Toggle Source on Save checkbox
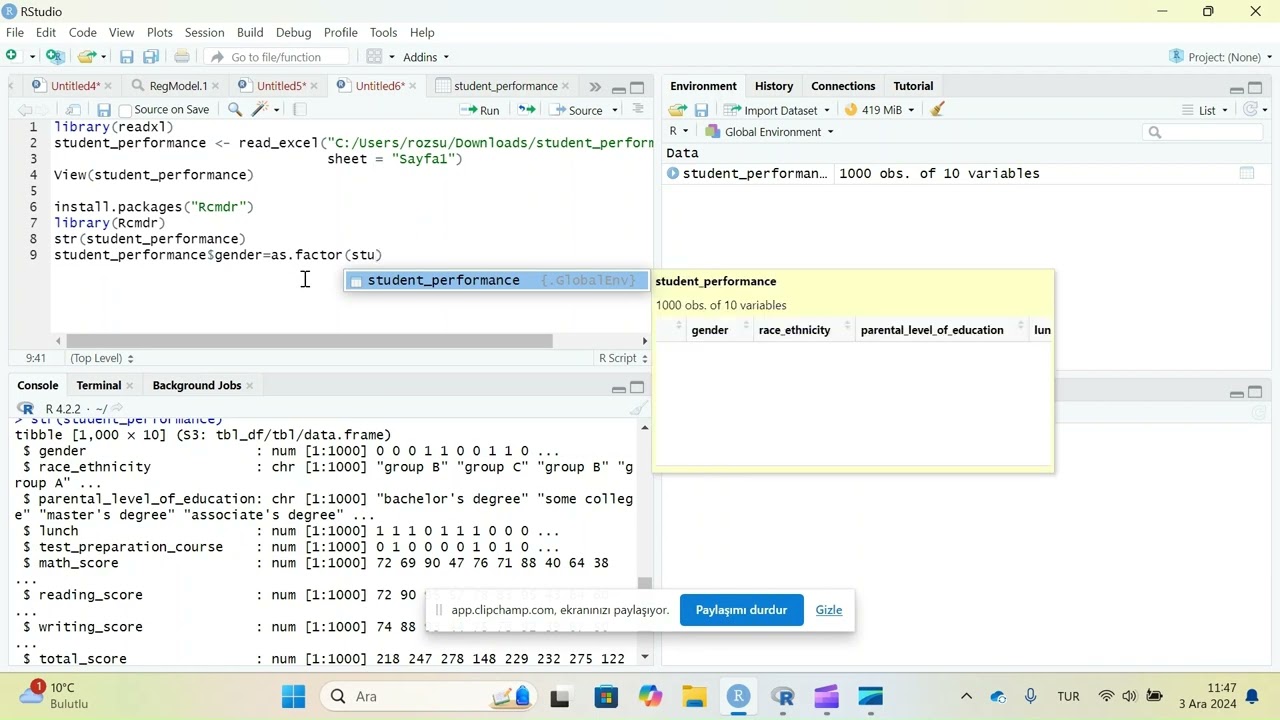The image size is (1280, 720). point(125,110)
